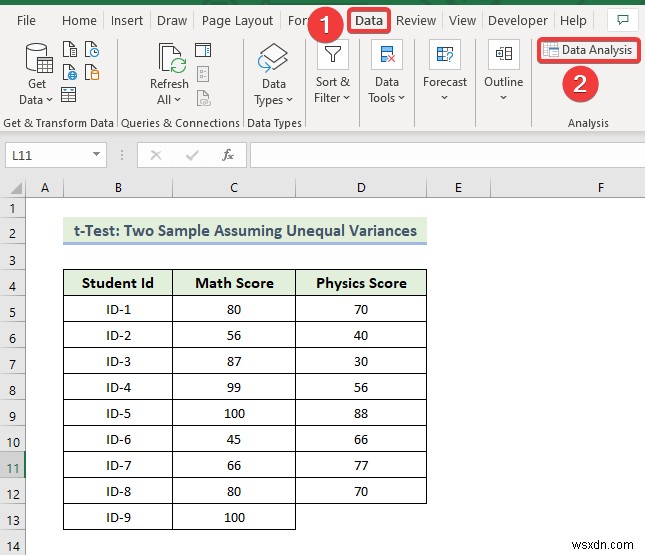Click the From Text/CSV icon
The image size is (645, 555).
[70, 49]
